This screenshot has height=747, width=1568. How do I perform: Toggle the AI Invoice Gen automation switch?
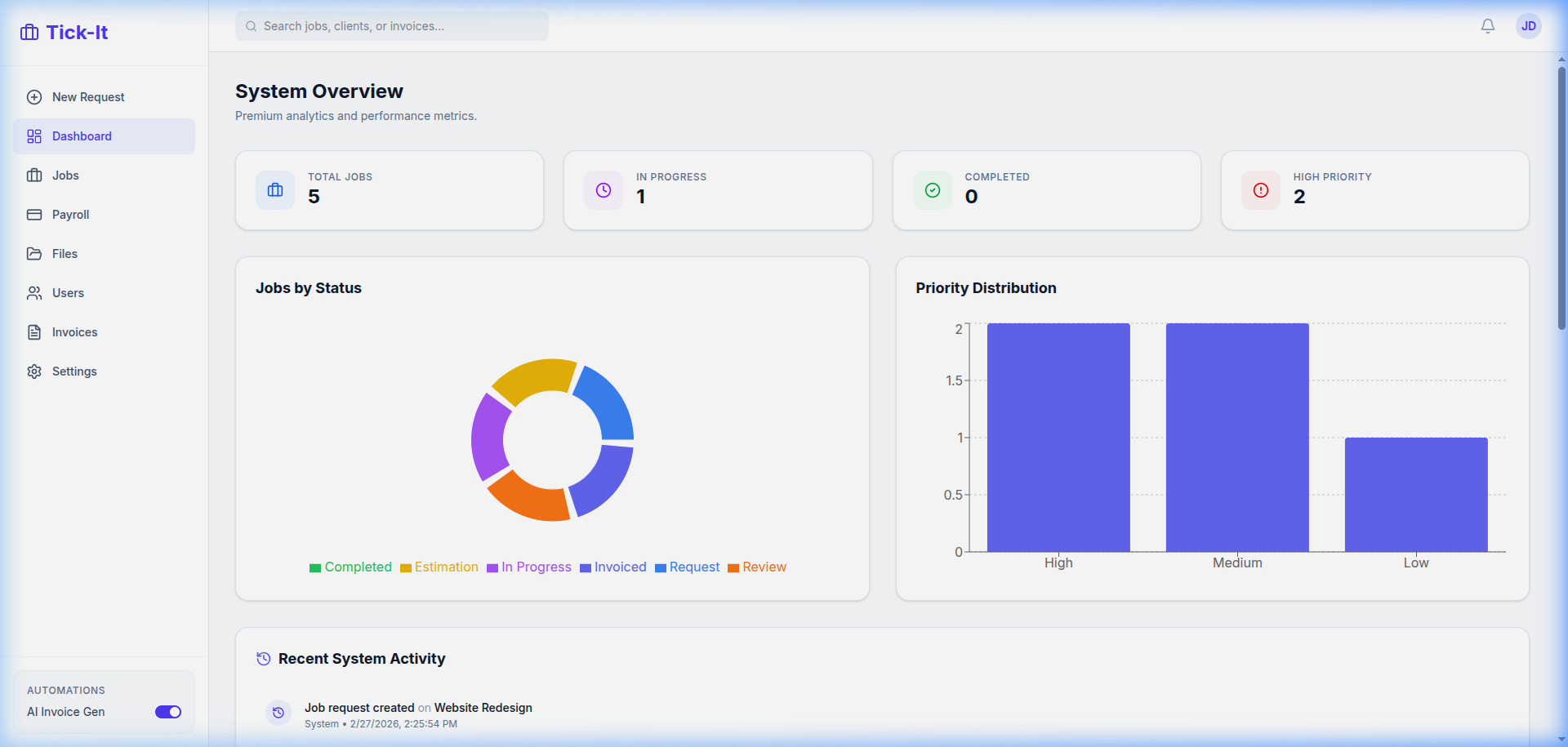(167, 712)
